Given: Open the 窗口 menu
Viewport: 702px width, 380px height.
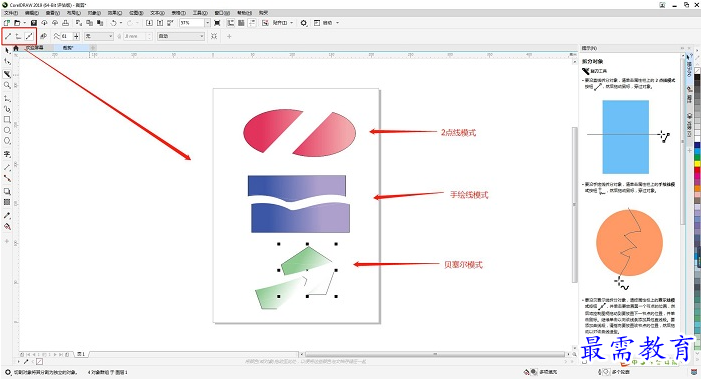Looking at the screenshot, I should [221, 13].
